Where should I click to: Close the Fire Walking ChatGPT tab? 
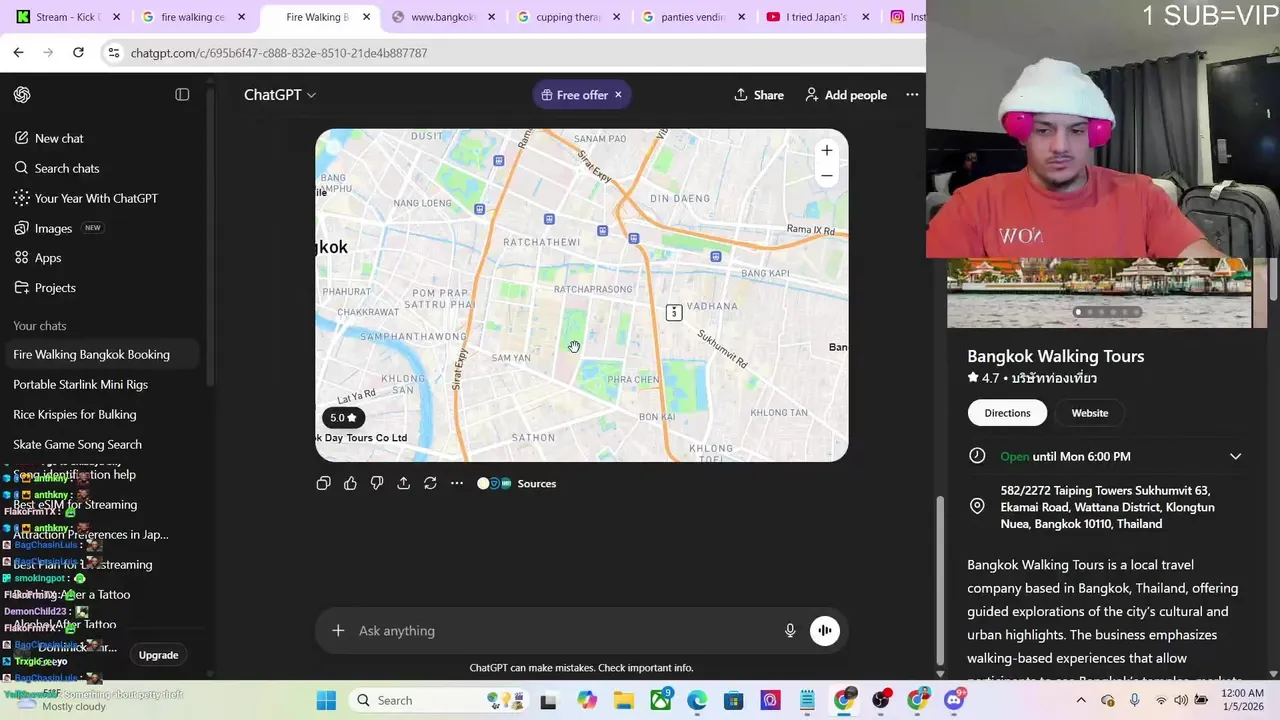[x=367, y=17]
